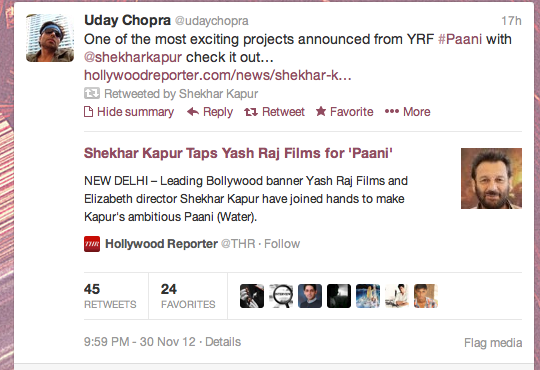Click the Shekhar Kapur article photo
The height and width of the screenshot is (370, 540).
491,178
